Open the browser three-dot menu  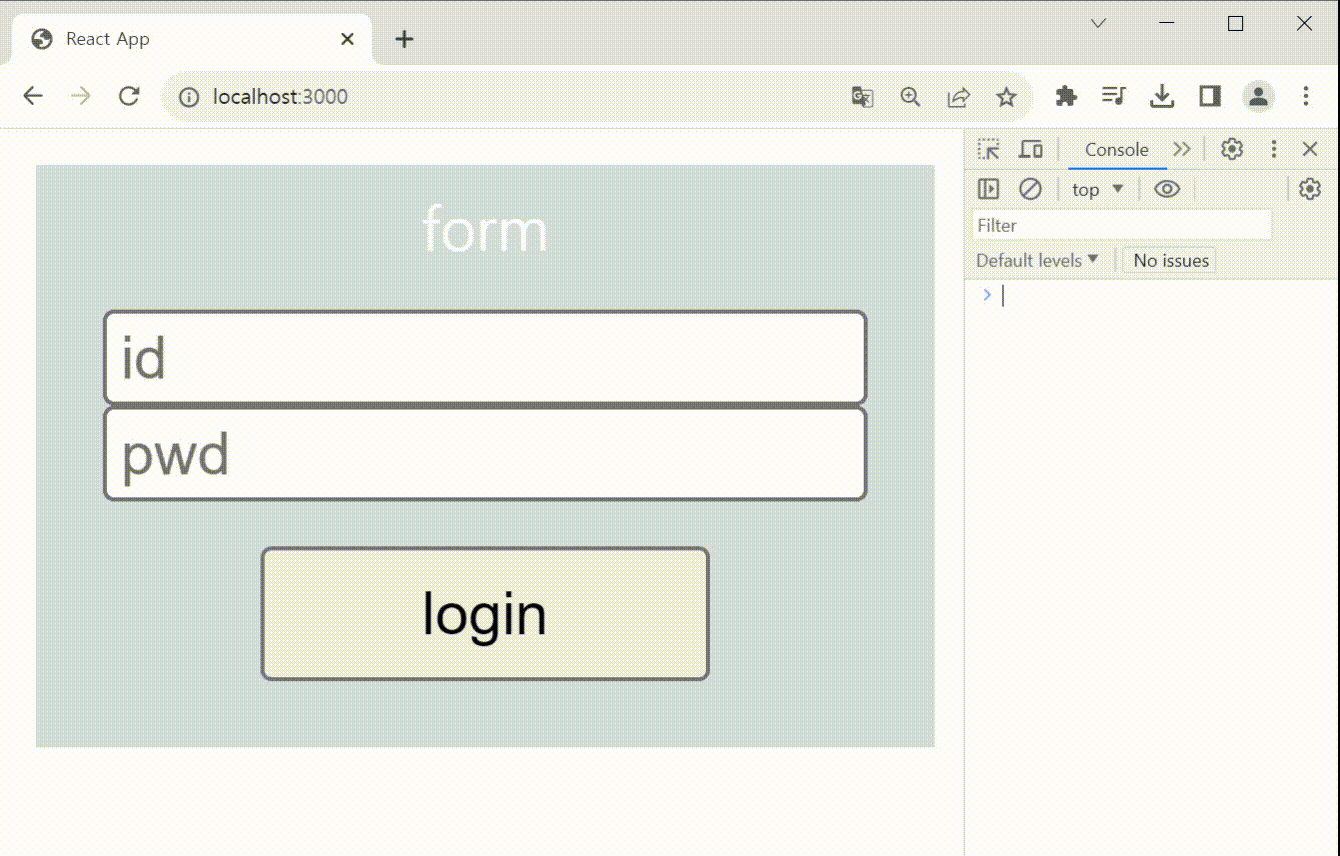tap(1306, 96)
